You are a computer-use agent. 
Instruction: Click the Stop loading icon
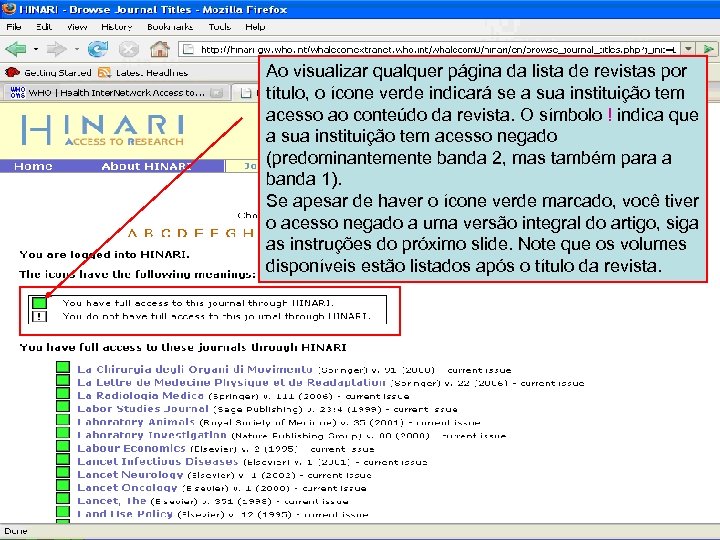129,49
